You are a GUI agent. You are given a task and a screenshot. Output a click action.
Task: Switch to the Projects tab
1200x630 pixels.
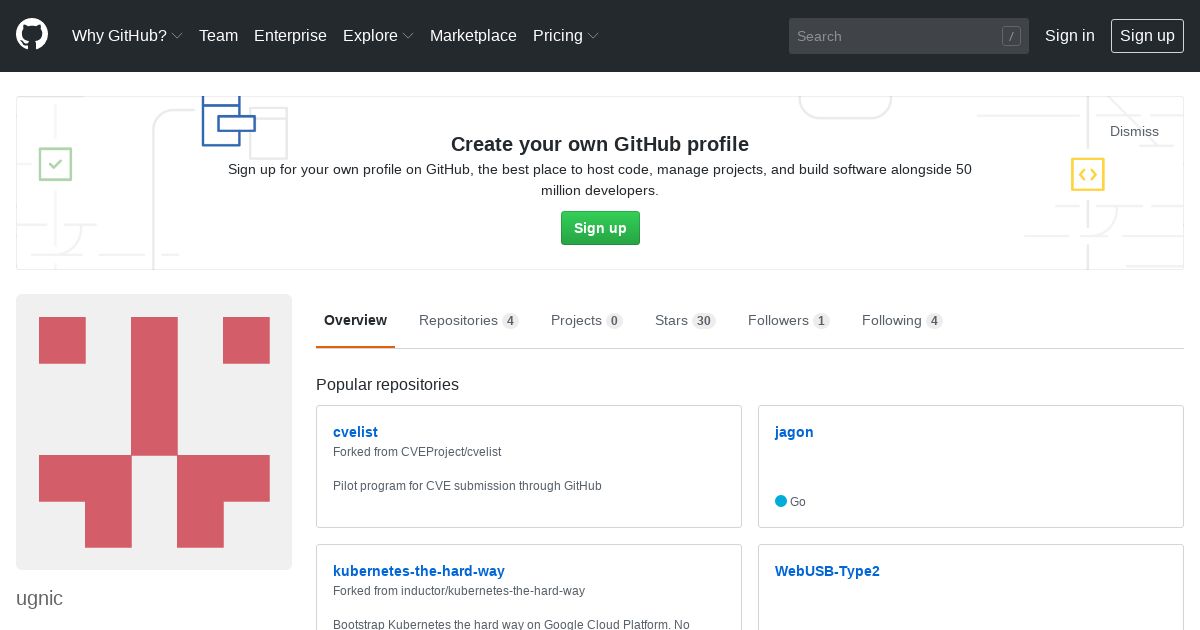(x=586, y=320)
